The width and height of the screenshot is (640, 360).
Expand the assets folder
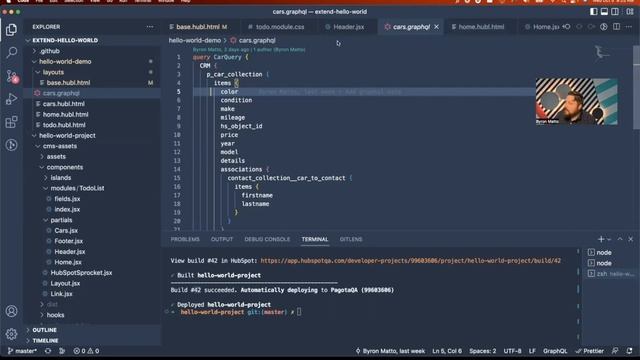92,157
